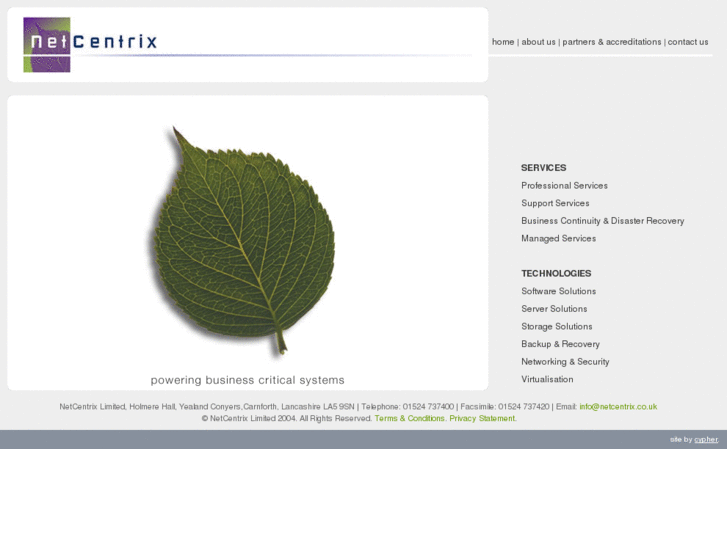Click the facsimile number 01524 737420

pyautogui.click(x=523, y=407)
